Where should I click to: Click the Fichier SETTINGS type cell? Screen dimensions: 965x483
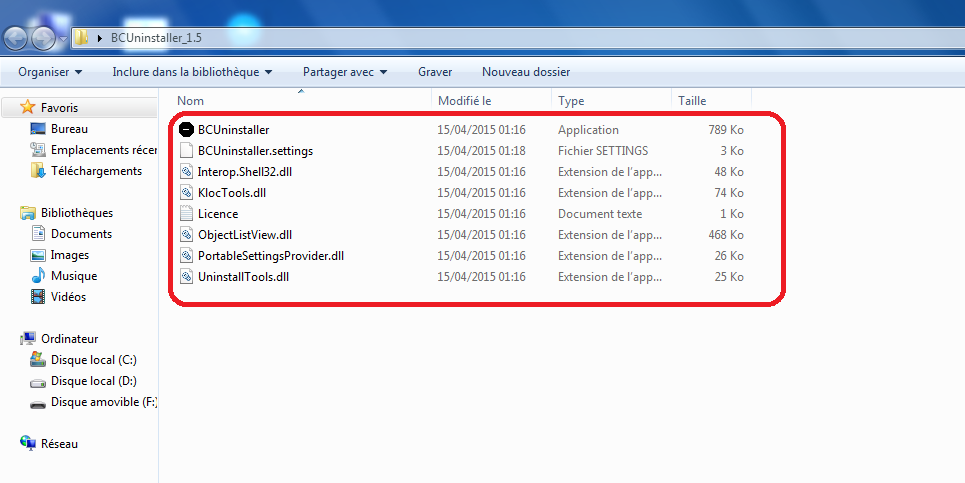[603, 151]
